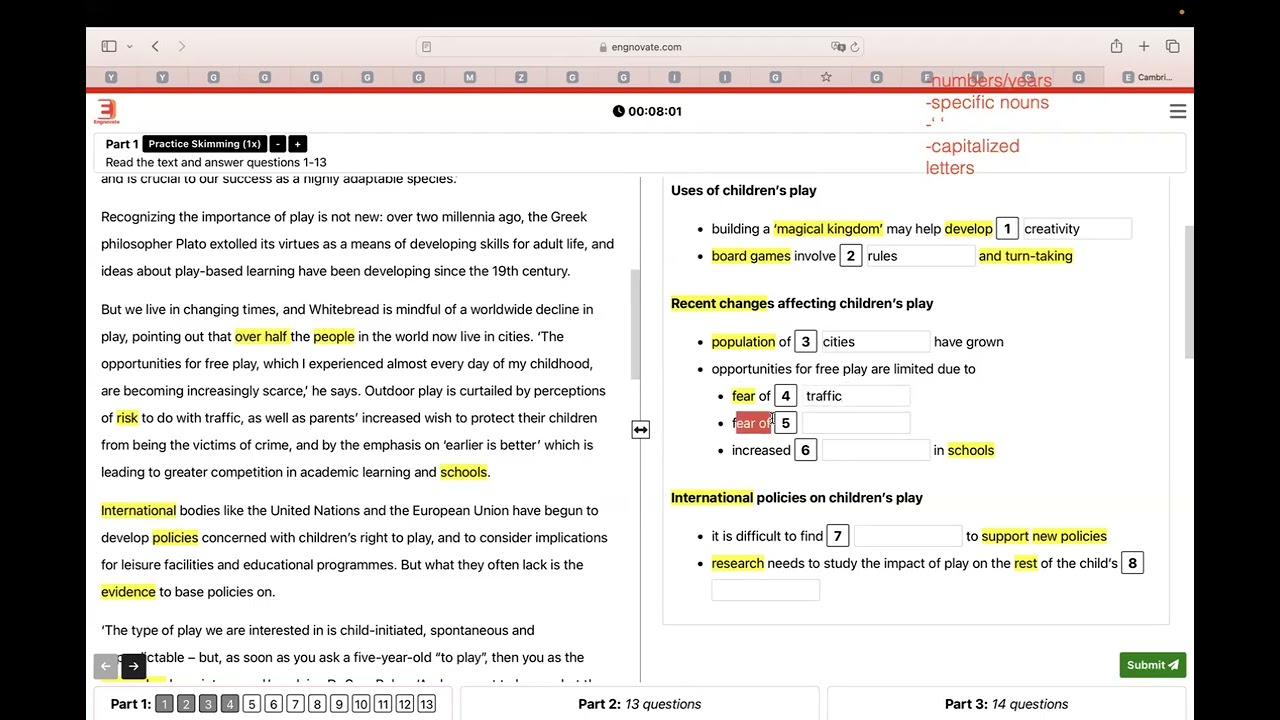The width and height of the screenshot is (1280, 720).
Task: Click the empty answer field for question 6
Action: click(876, 450)
